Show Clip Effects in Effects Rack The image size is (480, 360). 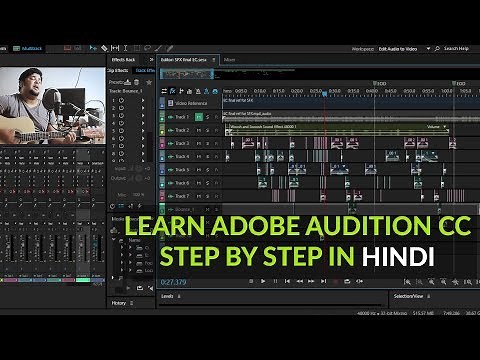click(x=118, y=71)
